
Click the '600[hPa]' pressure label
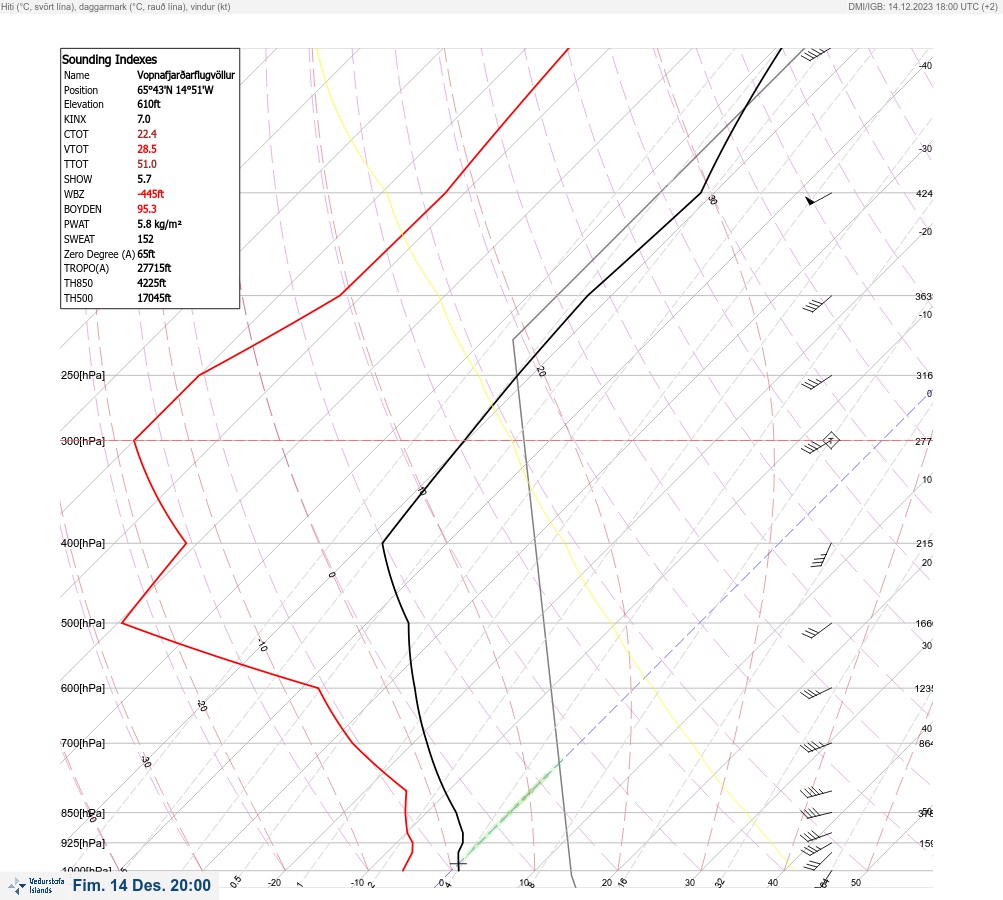point(83,688)
